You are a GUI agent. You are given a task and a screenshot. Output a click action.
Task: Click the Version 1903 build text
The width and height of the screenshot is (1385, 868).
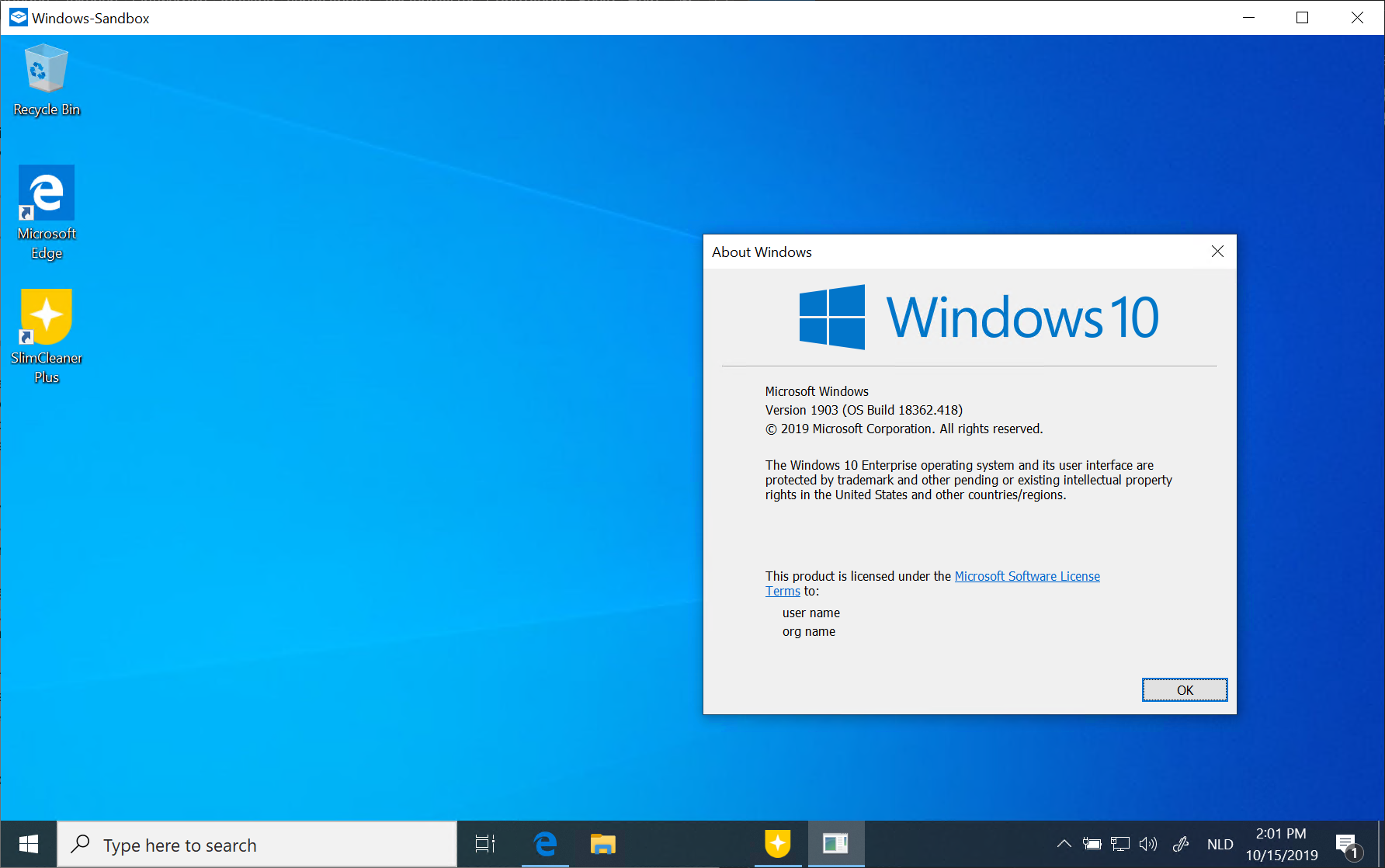point(864,410)
